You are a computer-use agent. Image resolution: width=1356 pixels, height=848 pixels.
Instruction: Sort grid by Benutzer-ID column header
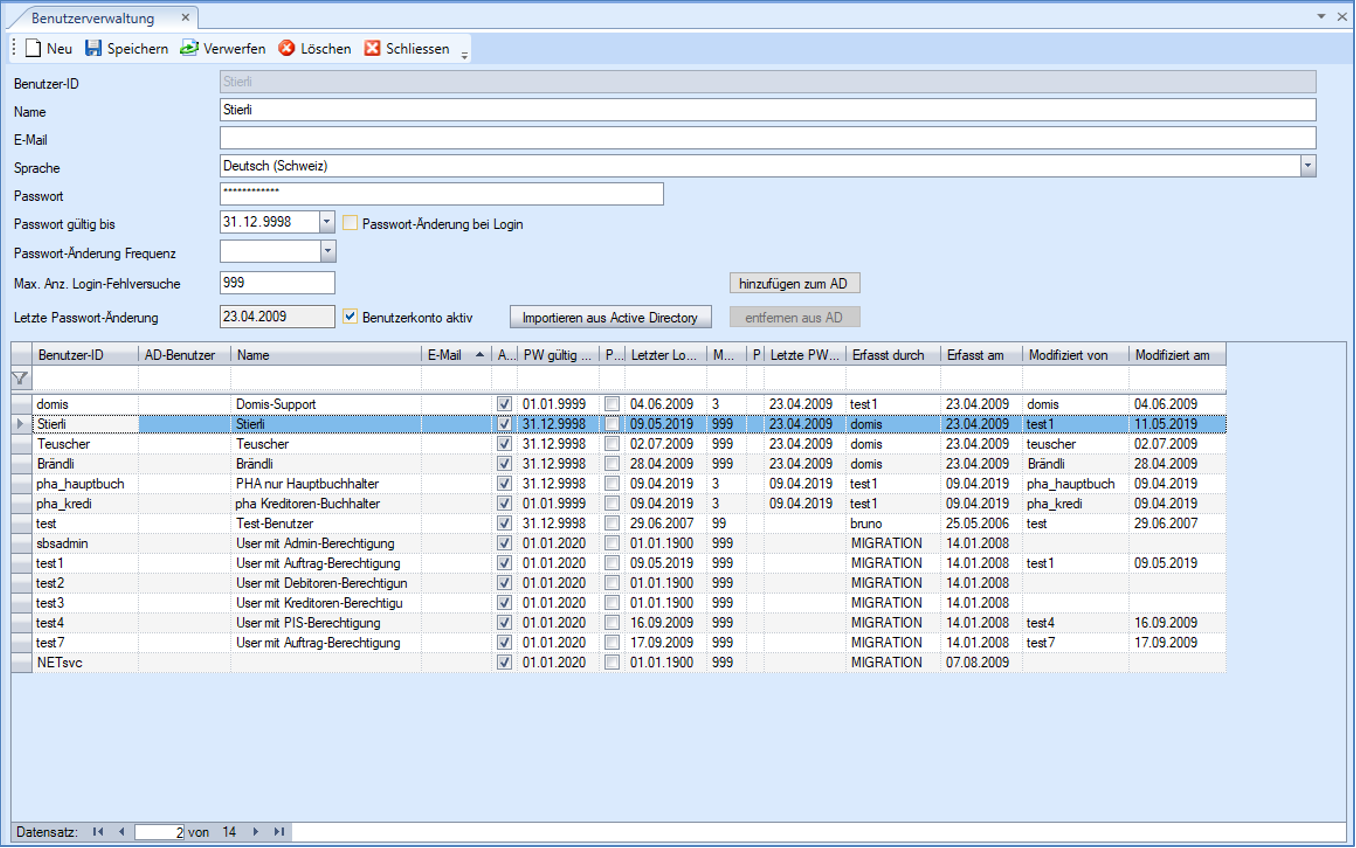(x=70, y=355)
